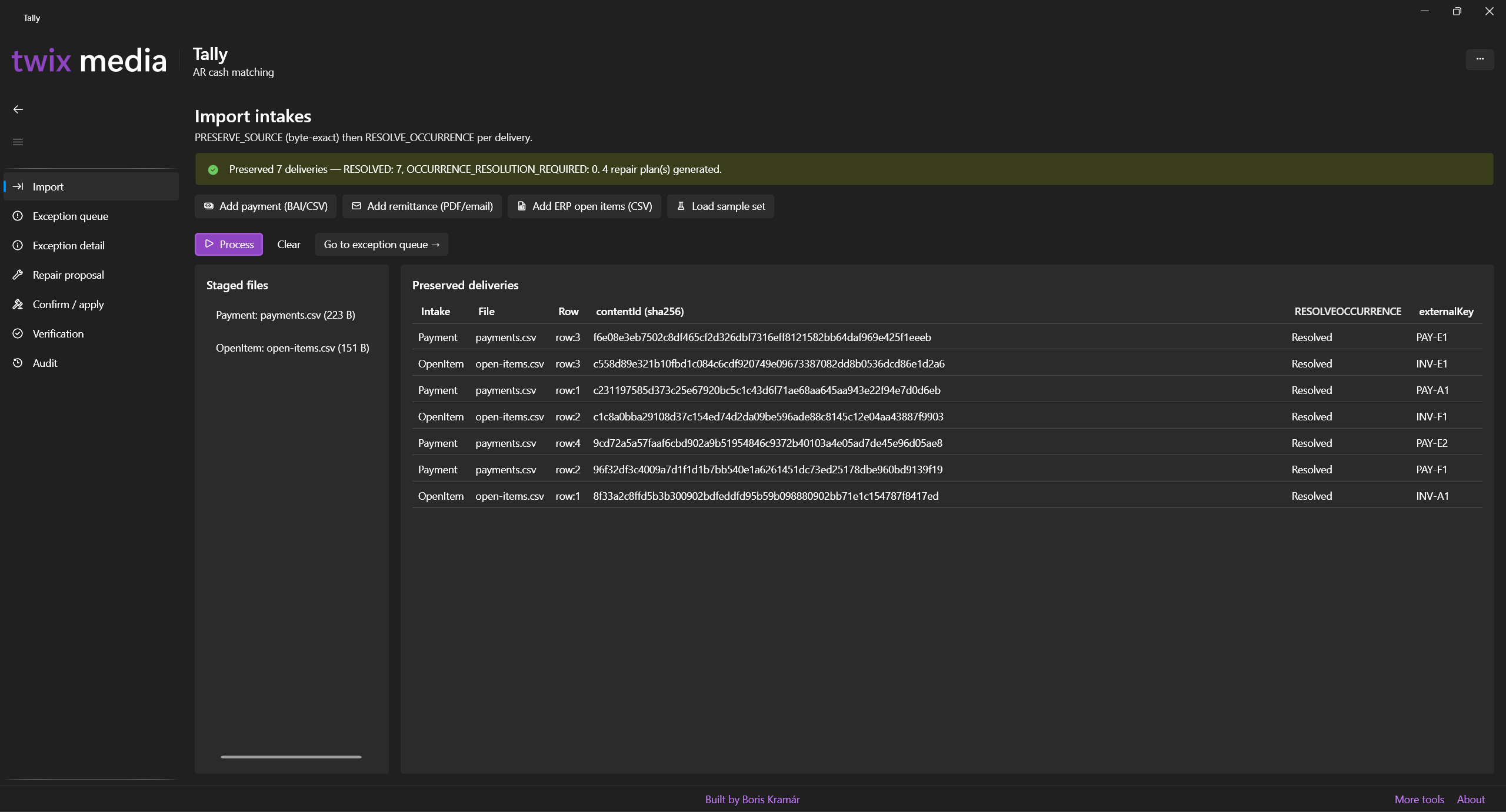Click Add ERP open items (CSV)
Screen dimensions: 1506x812
pos(584,206)
